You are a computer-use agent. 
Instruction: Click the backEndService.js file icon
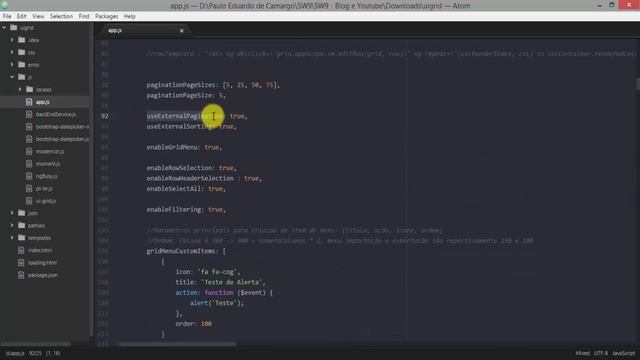29,114
